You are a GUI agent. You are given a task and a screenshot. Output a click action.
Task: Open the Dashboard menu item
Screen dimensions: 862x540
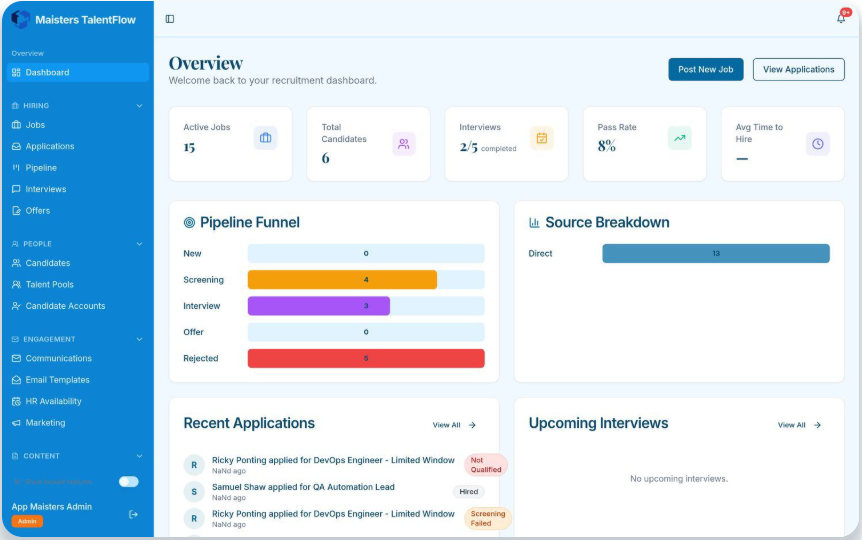[x=78, y=73]
